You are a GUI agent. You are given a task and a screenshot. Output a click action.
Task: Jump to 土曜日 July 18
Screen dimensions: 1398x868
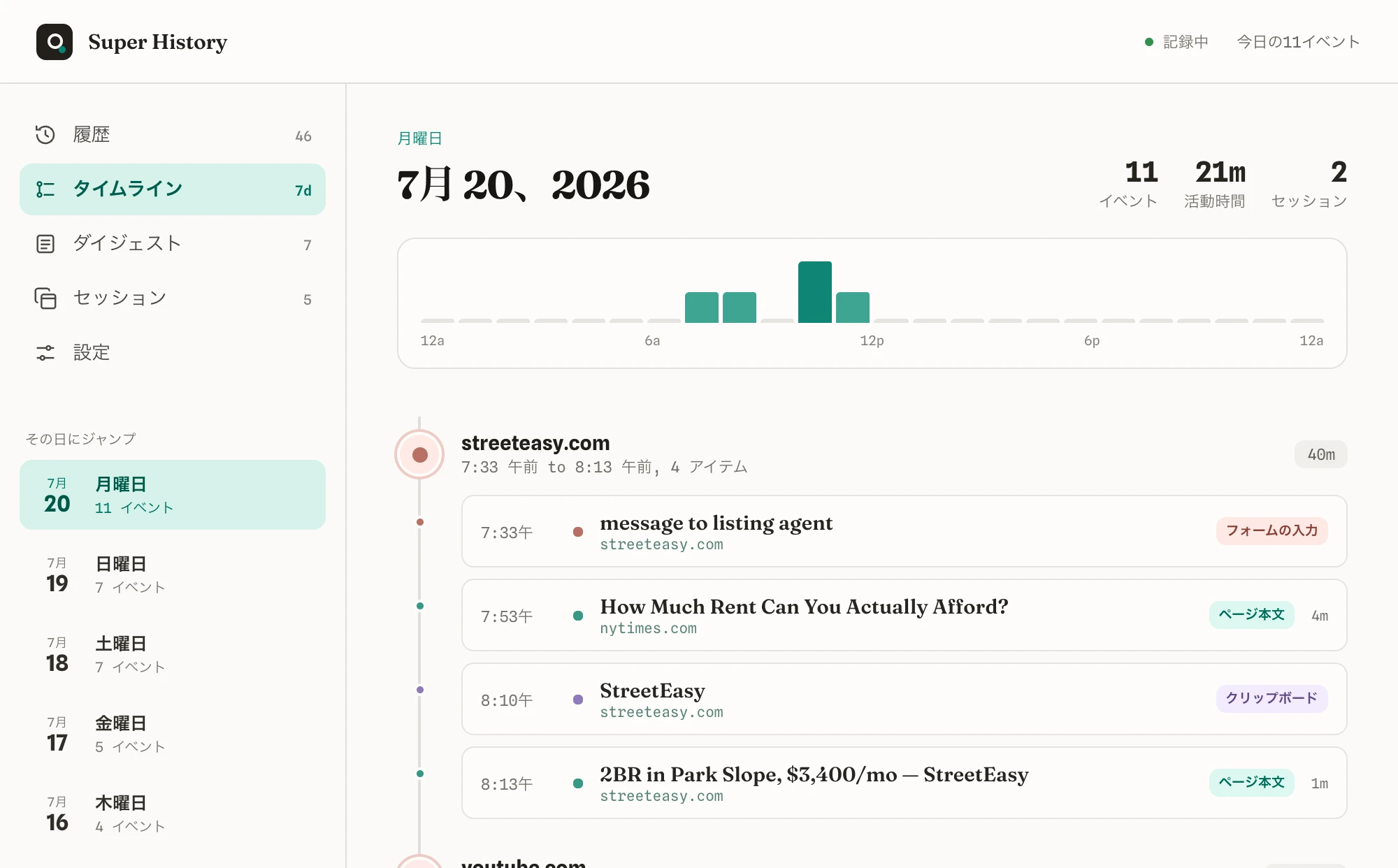point(173,654)
